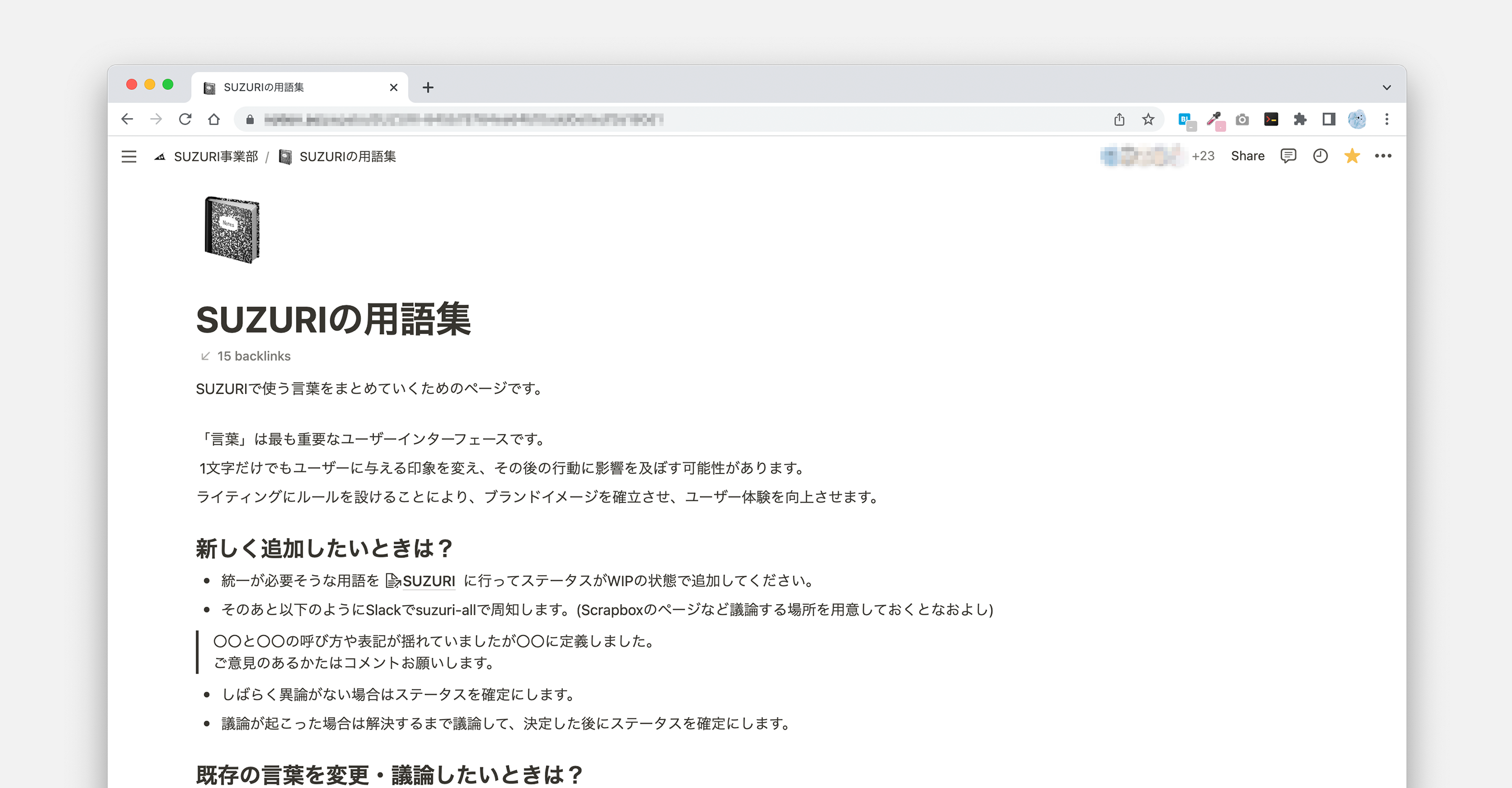1512x788 pixels.
Task: Minimize the window with the yellow button
Action: click(x=150, y=85)
